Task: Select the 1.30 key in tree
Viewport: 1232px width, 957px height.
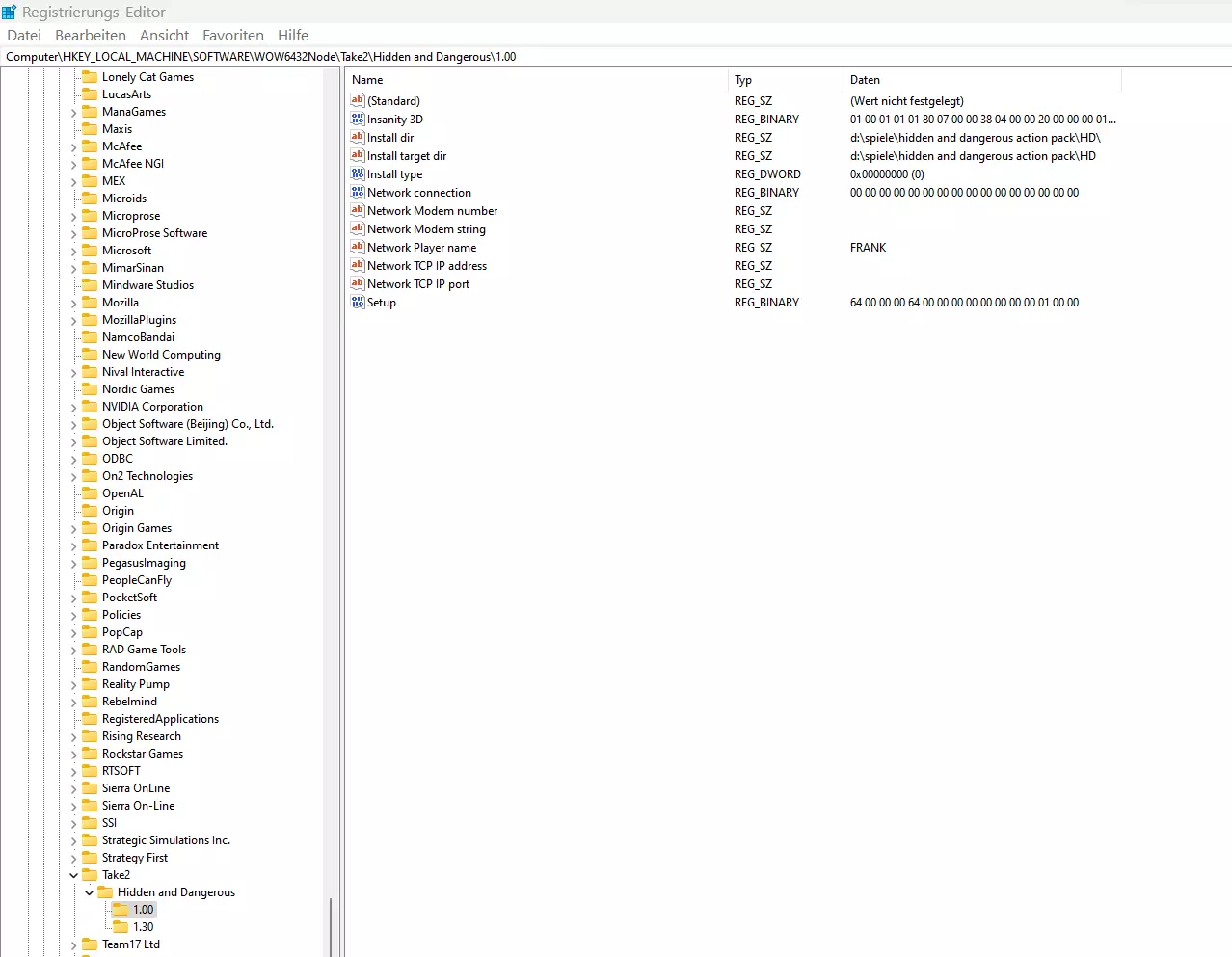Action: pos(143,926)
